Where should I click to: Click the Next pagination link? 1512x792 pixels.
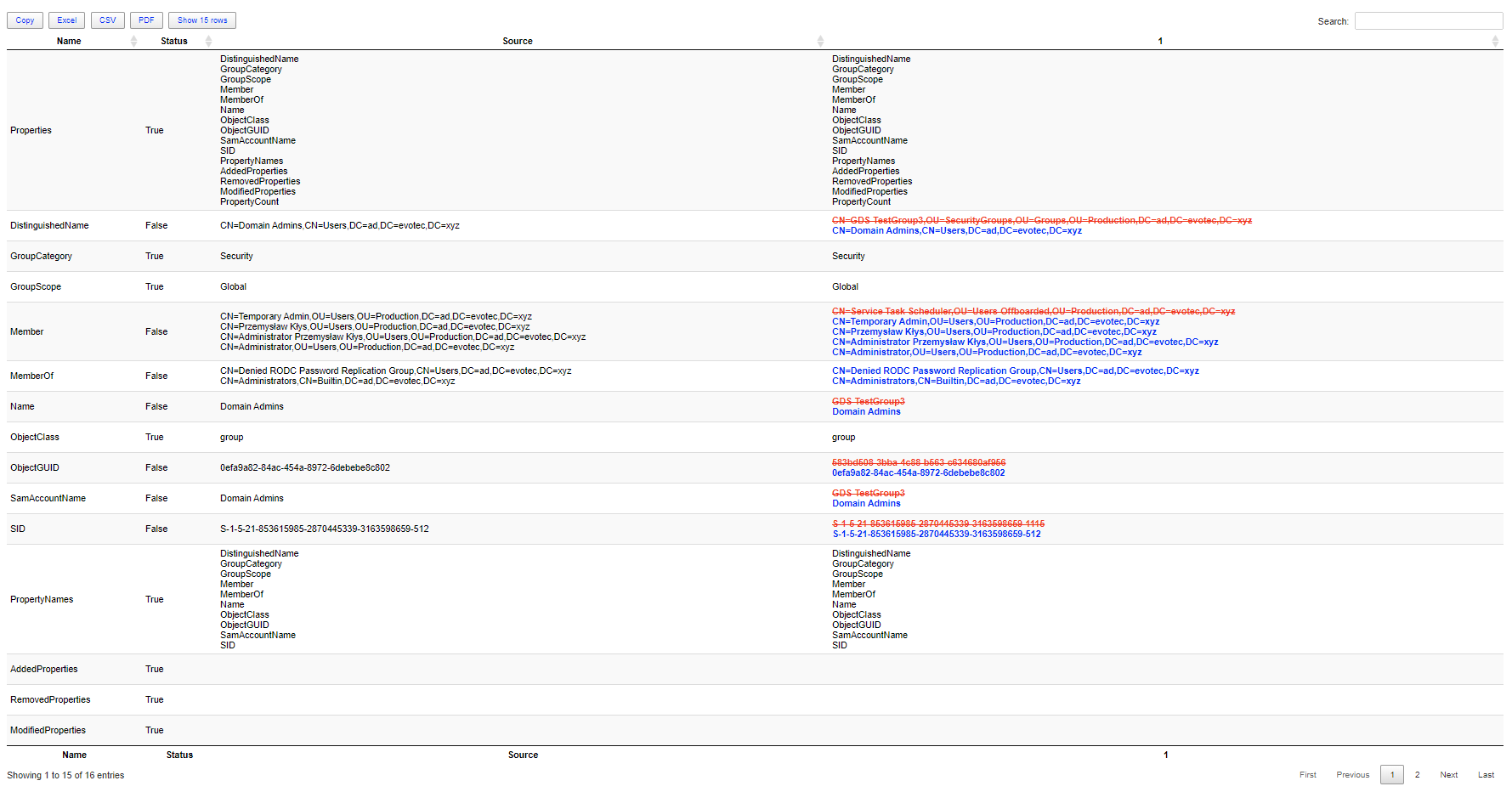tap(1448, 775)
